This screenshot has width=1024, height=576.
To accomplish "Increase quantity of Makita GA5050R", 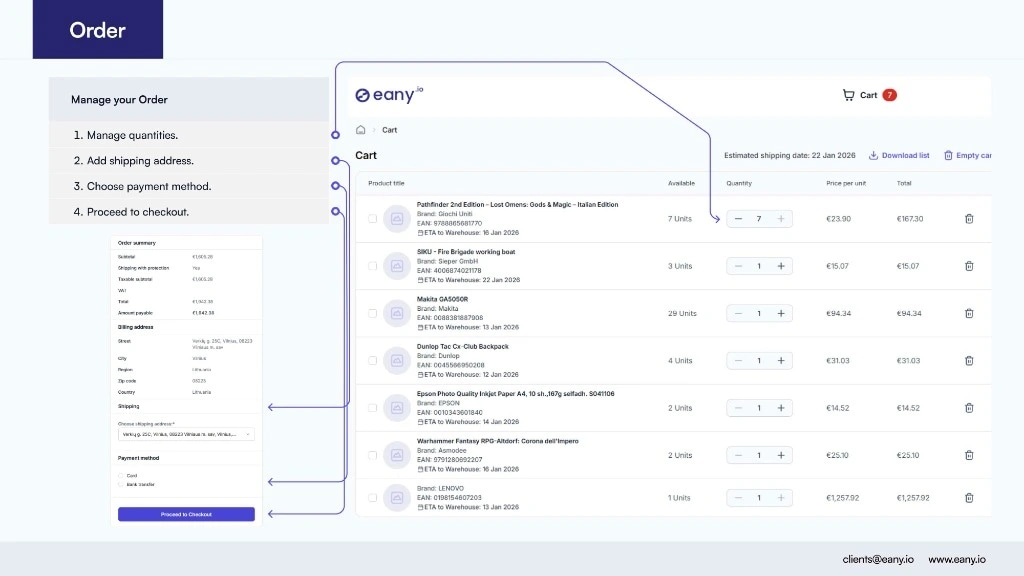I will 781,313.
